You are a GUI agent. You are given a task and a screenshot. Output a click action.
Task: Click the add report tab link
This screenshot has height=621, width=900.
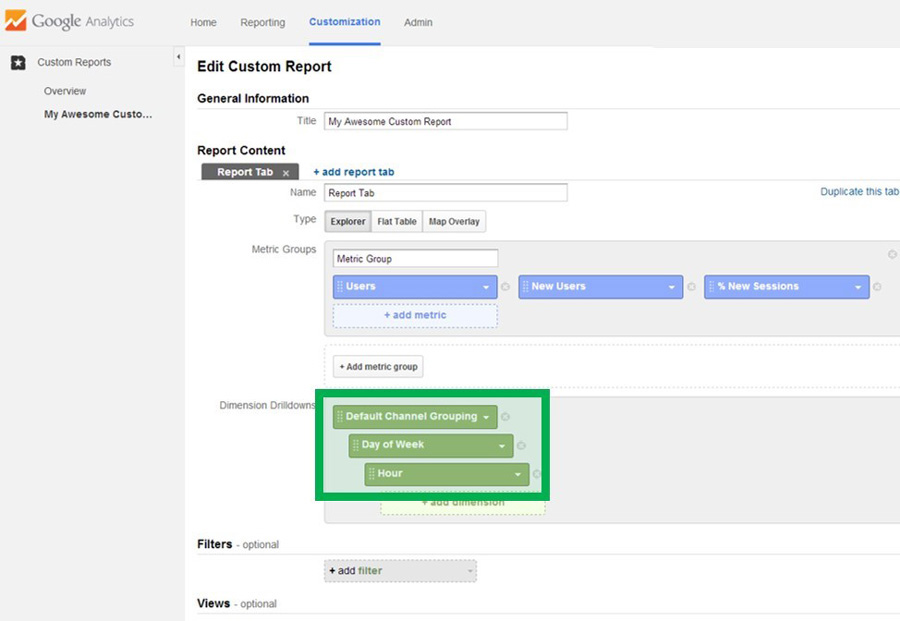tap(353, 172)
